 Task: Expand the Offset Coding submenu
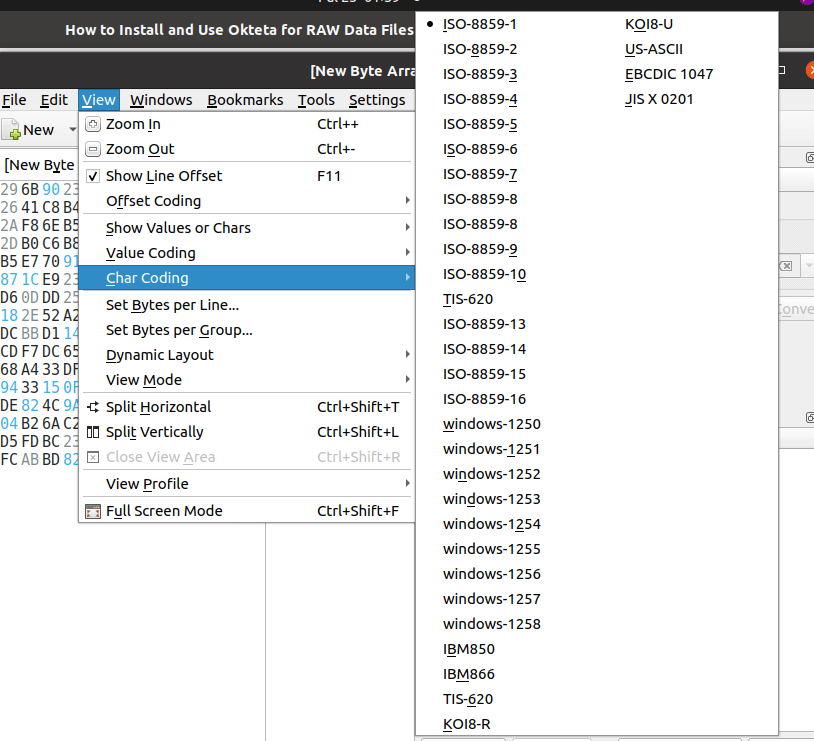tap(247, 201)
